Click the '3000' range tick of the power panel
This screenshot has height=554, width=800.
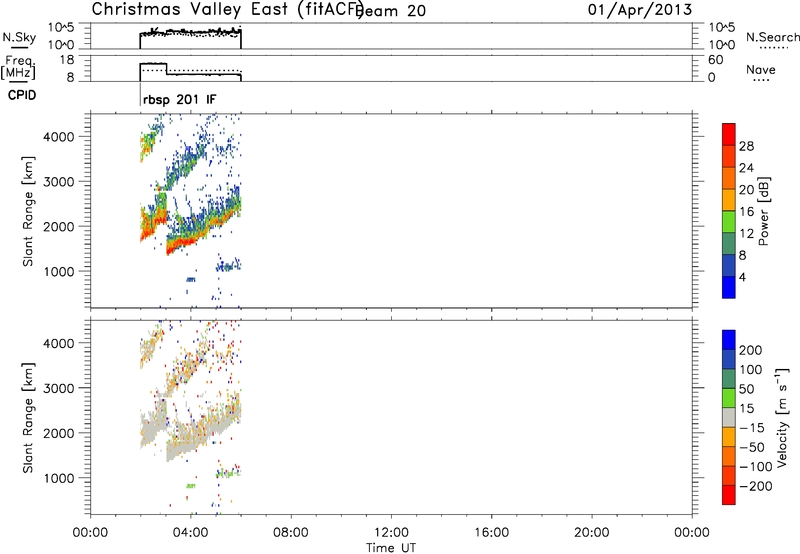[x=58, y=182]
